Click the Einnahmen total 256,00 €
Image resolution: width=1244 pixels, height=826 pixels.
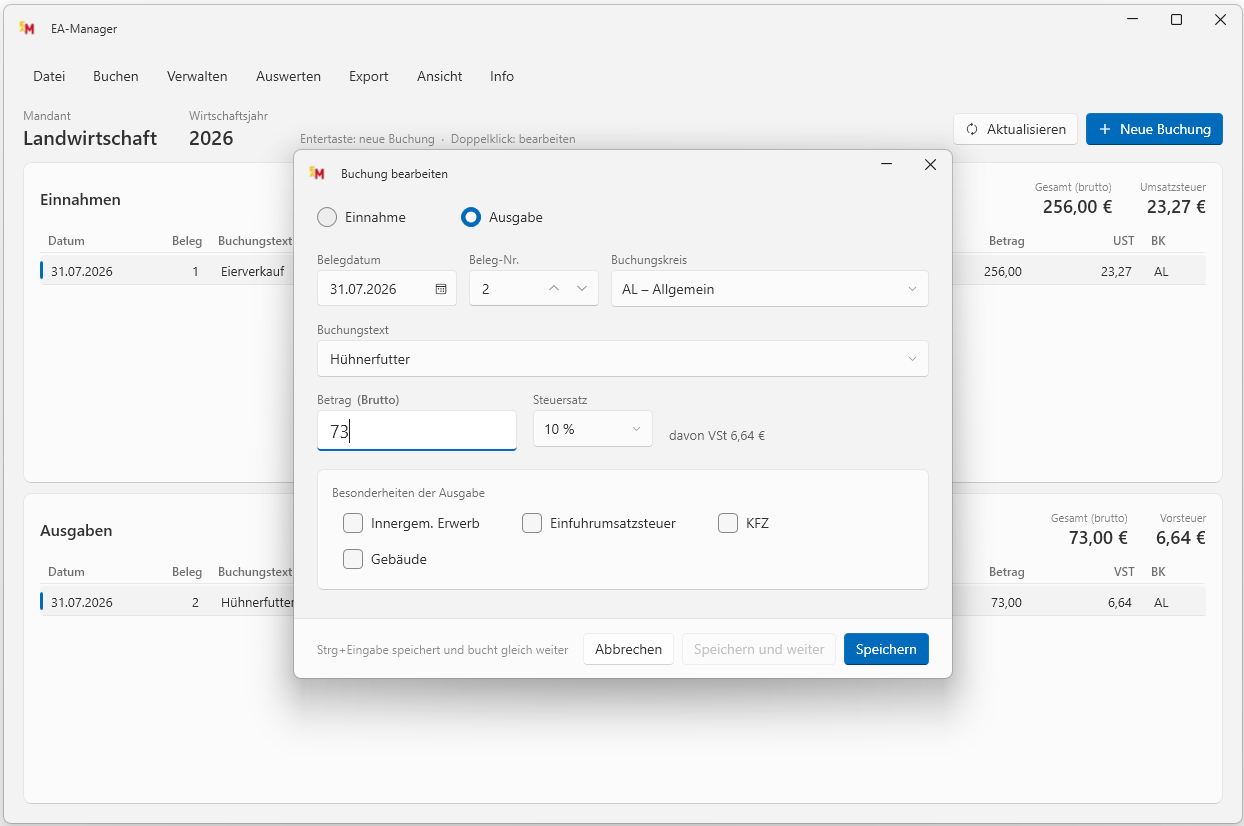pos(1077,207)
